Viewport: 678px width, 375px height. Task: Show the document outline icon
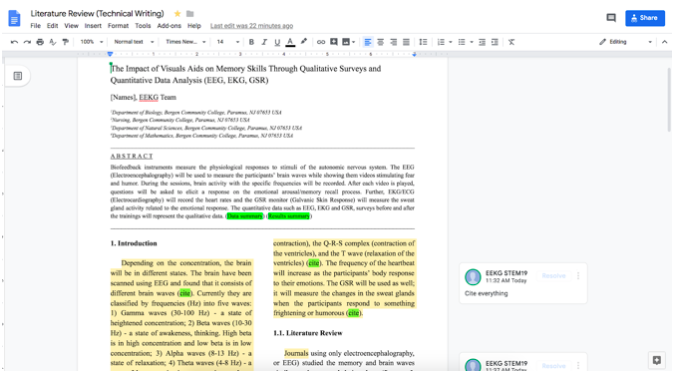point(18,76)
